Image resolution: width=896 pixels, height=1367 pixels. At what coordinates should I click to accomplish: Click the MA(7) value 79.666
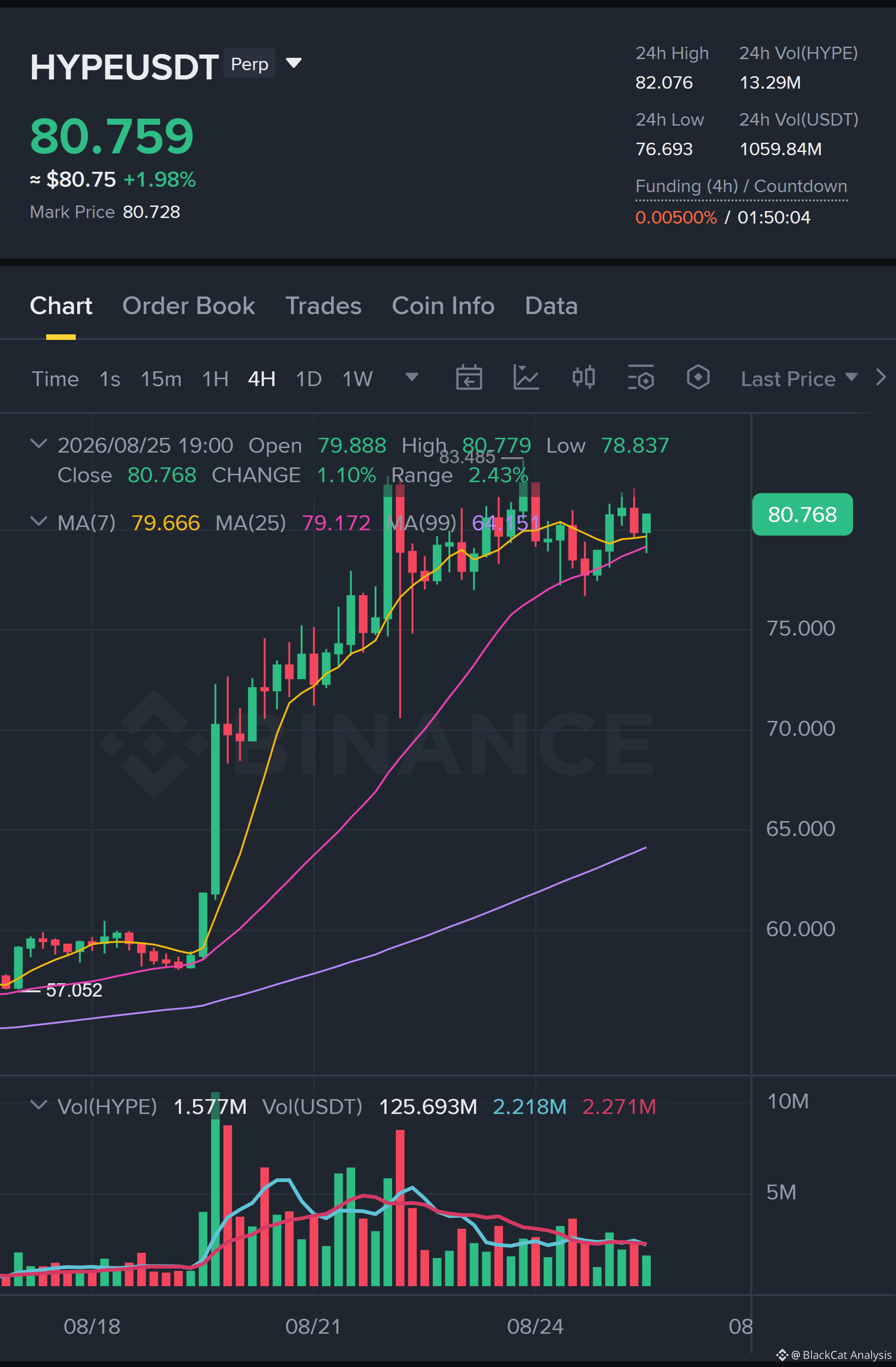pos(165,523)
